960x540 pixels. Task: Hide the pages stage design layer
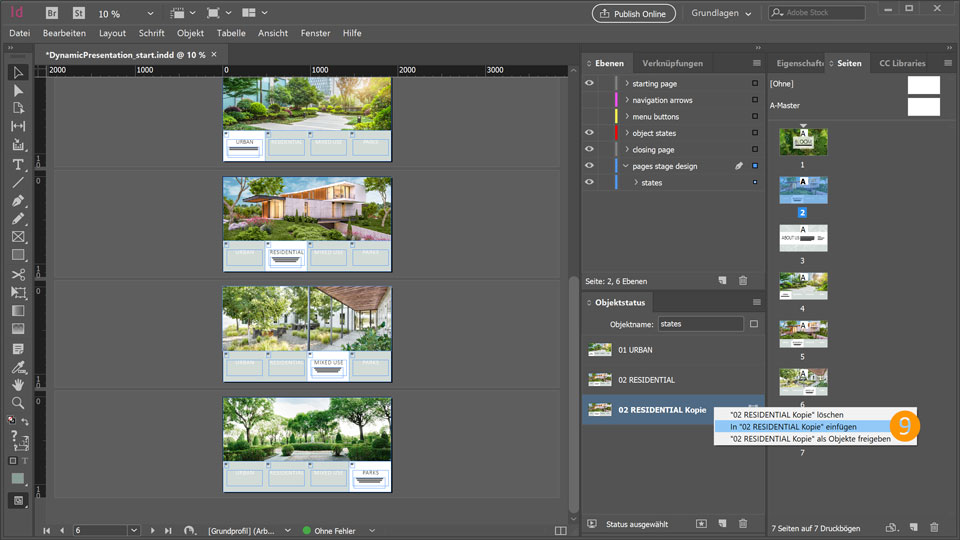coord(589,165)
